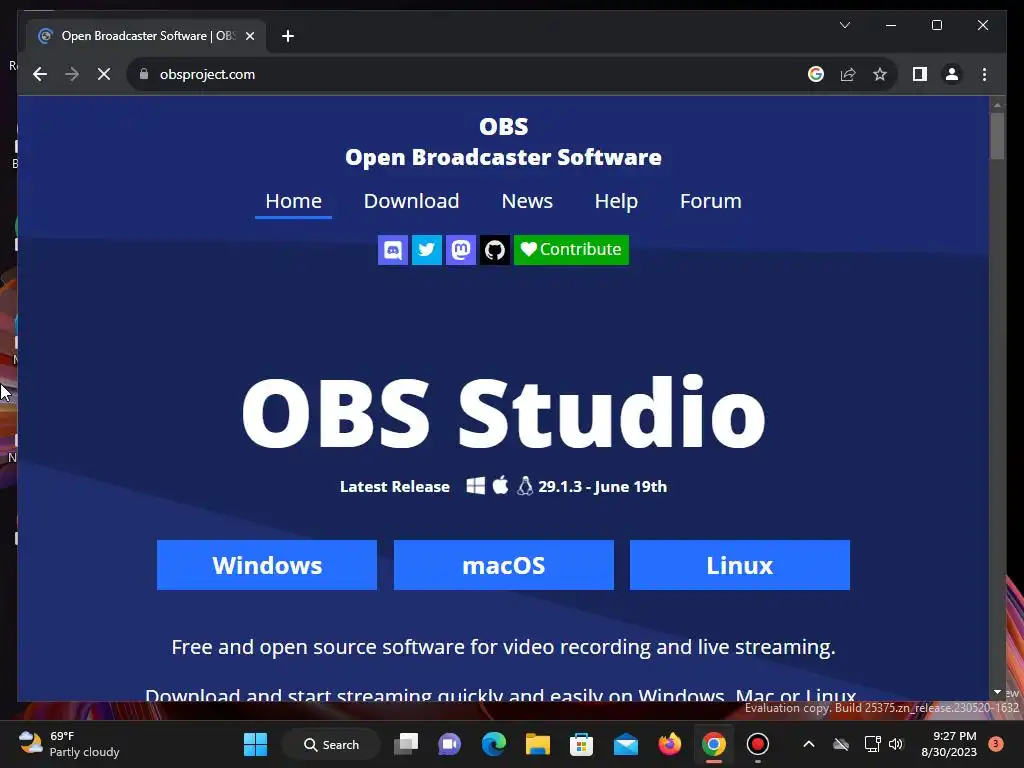Open the Twitter icon link
Screen dimensions: 1024x768
pyautogui.click(x=426, y=250)
